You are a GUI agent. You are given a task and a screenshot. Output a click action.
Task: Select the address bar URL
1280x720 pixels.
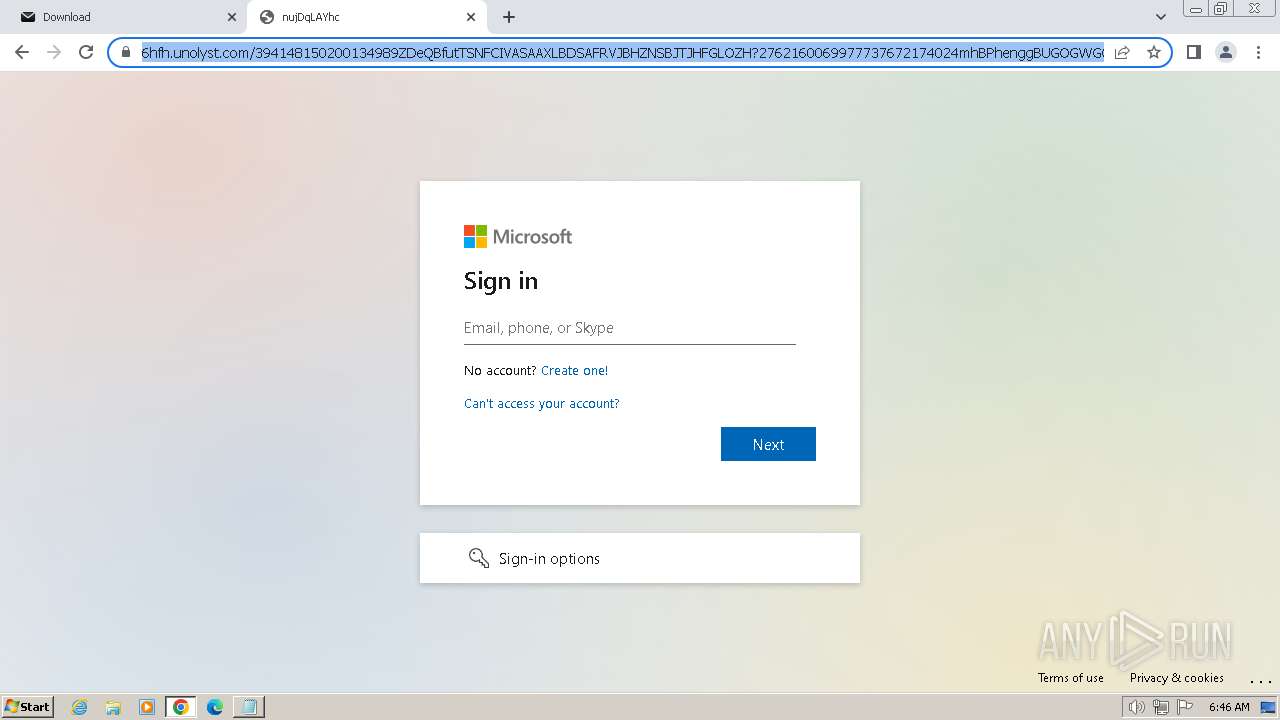622,52
